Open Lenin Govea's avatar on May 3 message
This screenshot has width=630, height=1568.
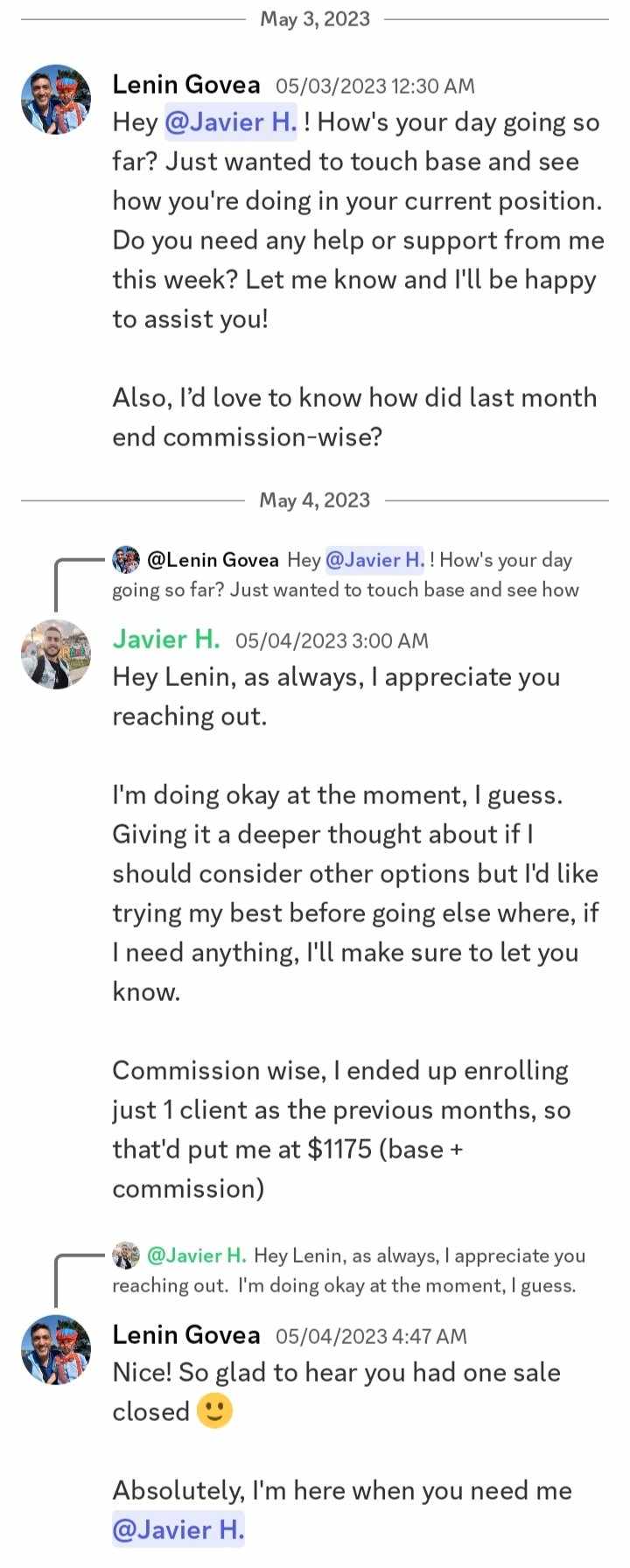click(x=56, y=99)
